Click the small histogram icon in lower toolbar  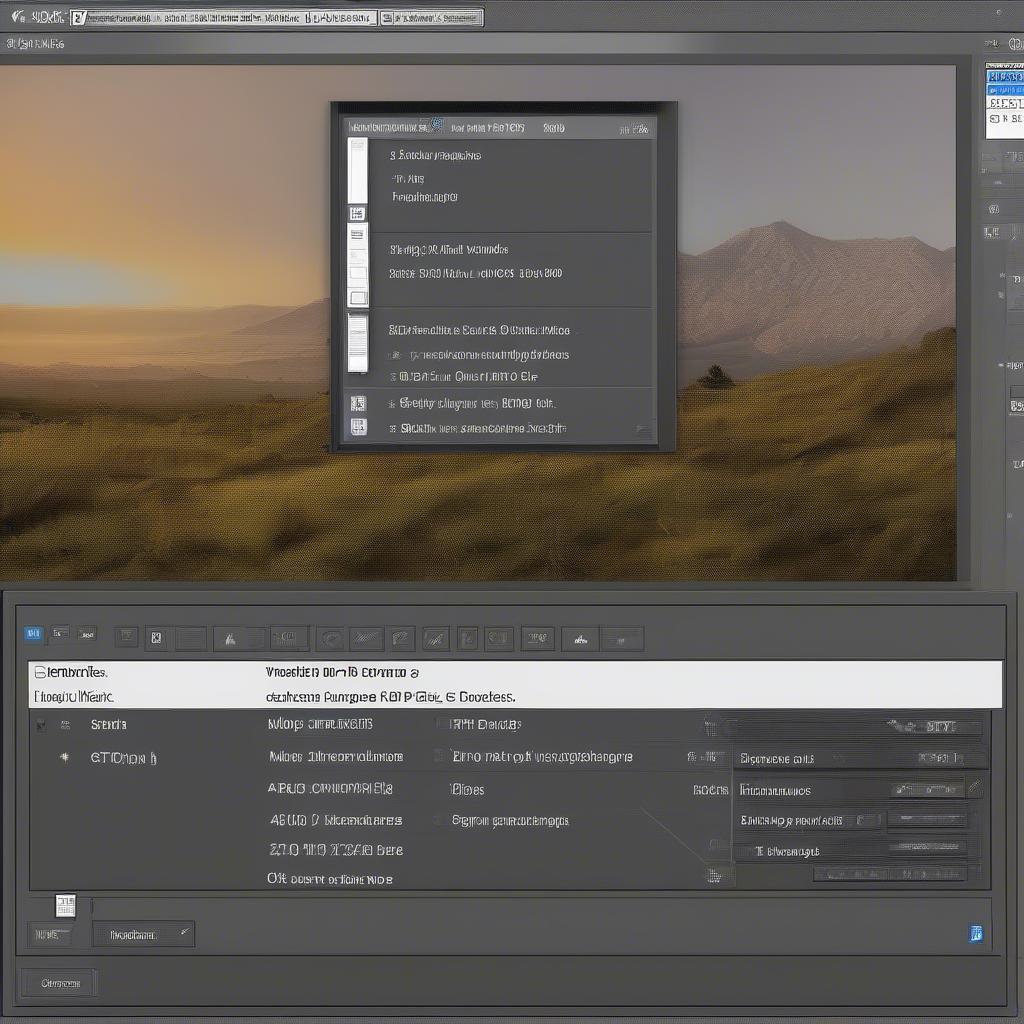pos(580,639)
